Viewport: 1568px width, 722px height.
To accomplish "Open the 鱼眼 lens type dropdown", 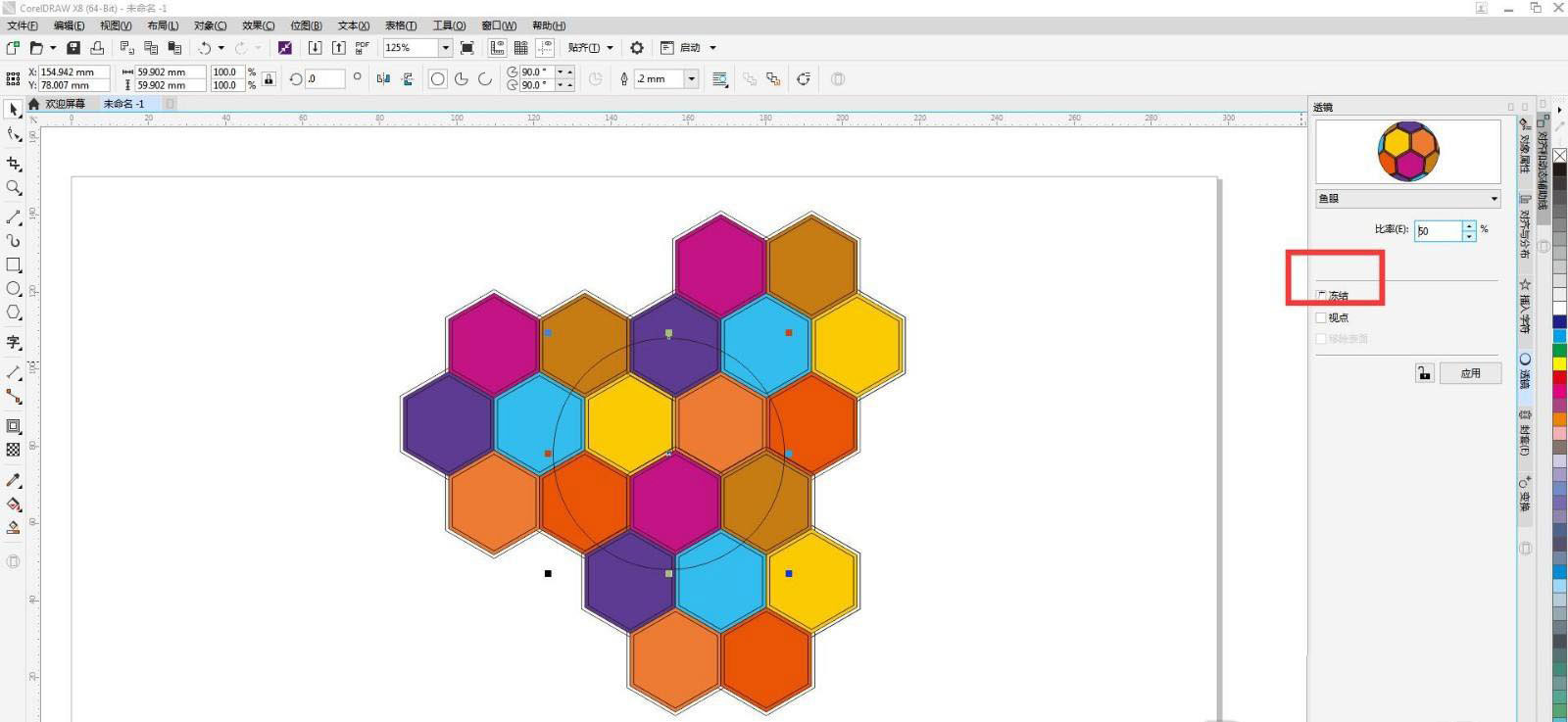I will click(1407, 199).
